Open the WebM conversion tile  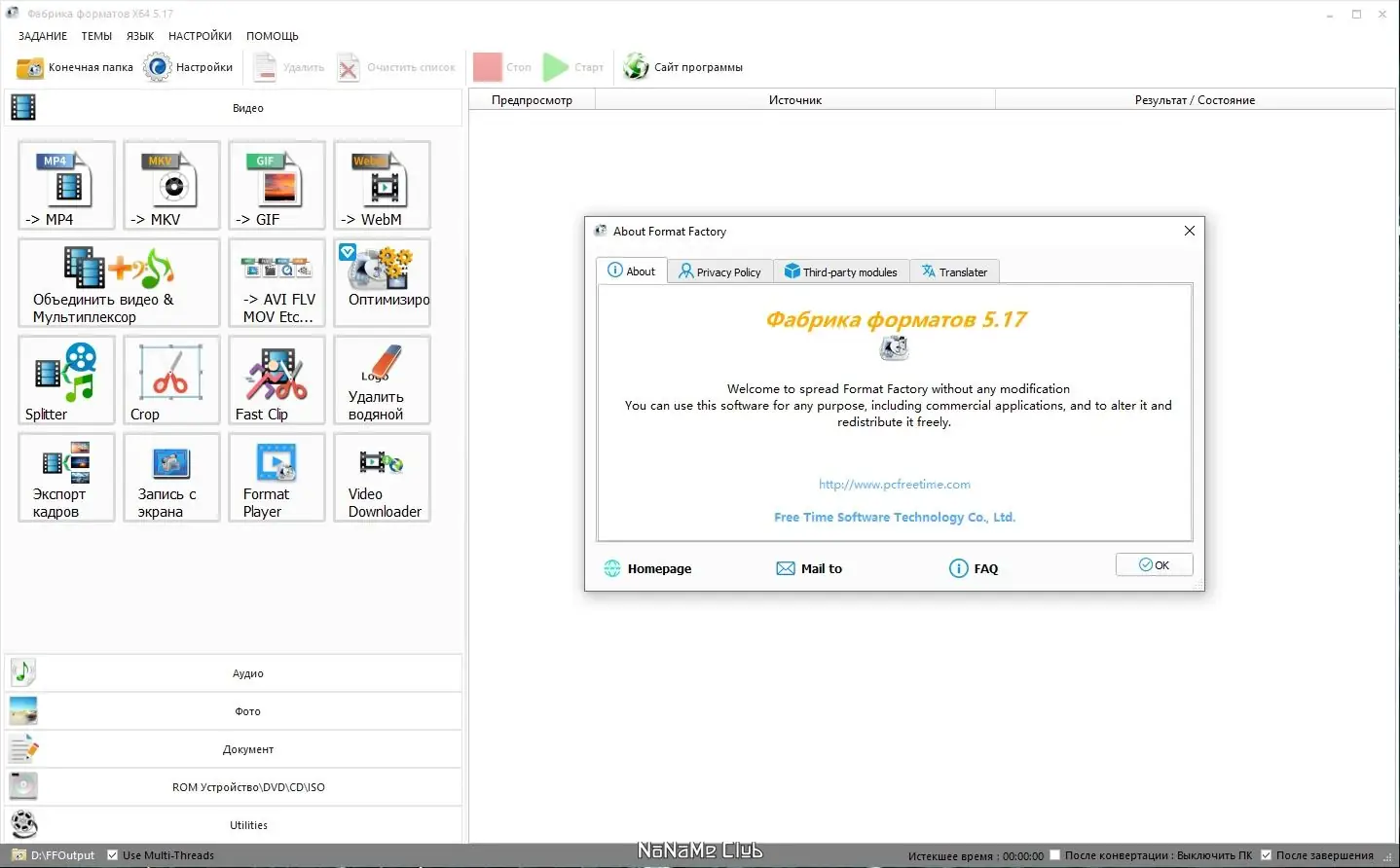[x=382, y=185]
